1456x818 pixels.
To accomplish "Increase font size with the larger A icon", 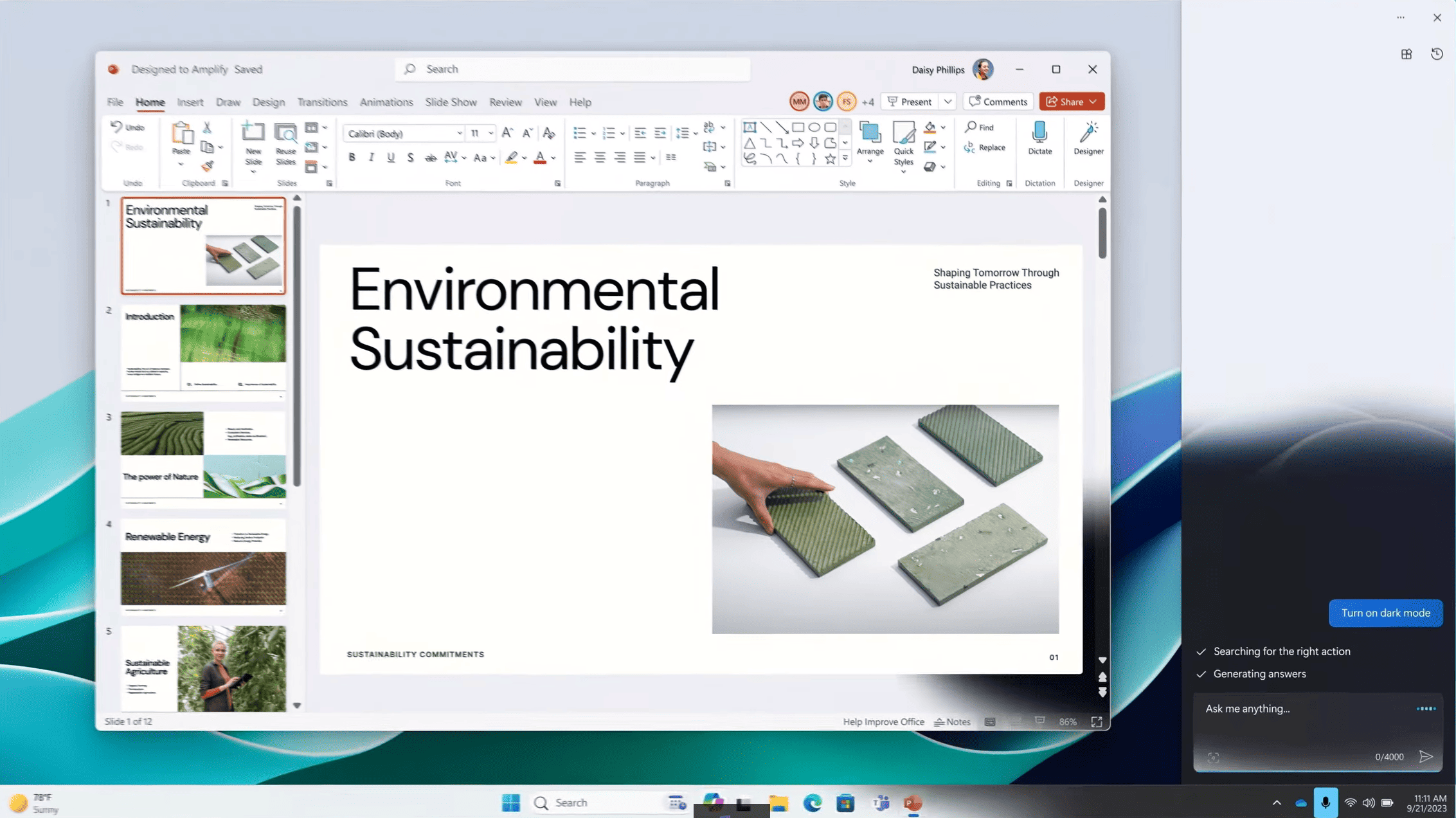I will point(507,133).
